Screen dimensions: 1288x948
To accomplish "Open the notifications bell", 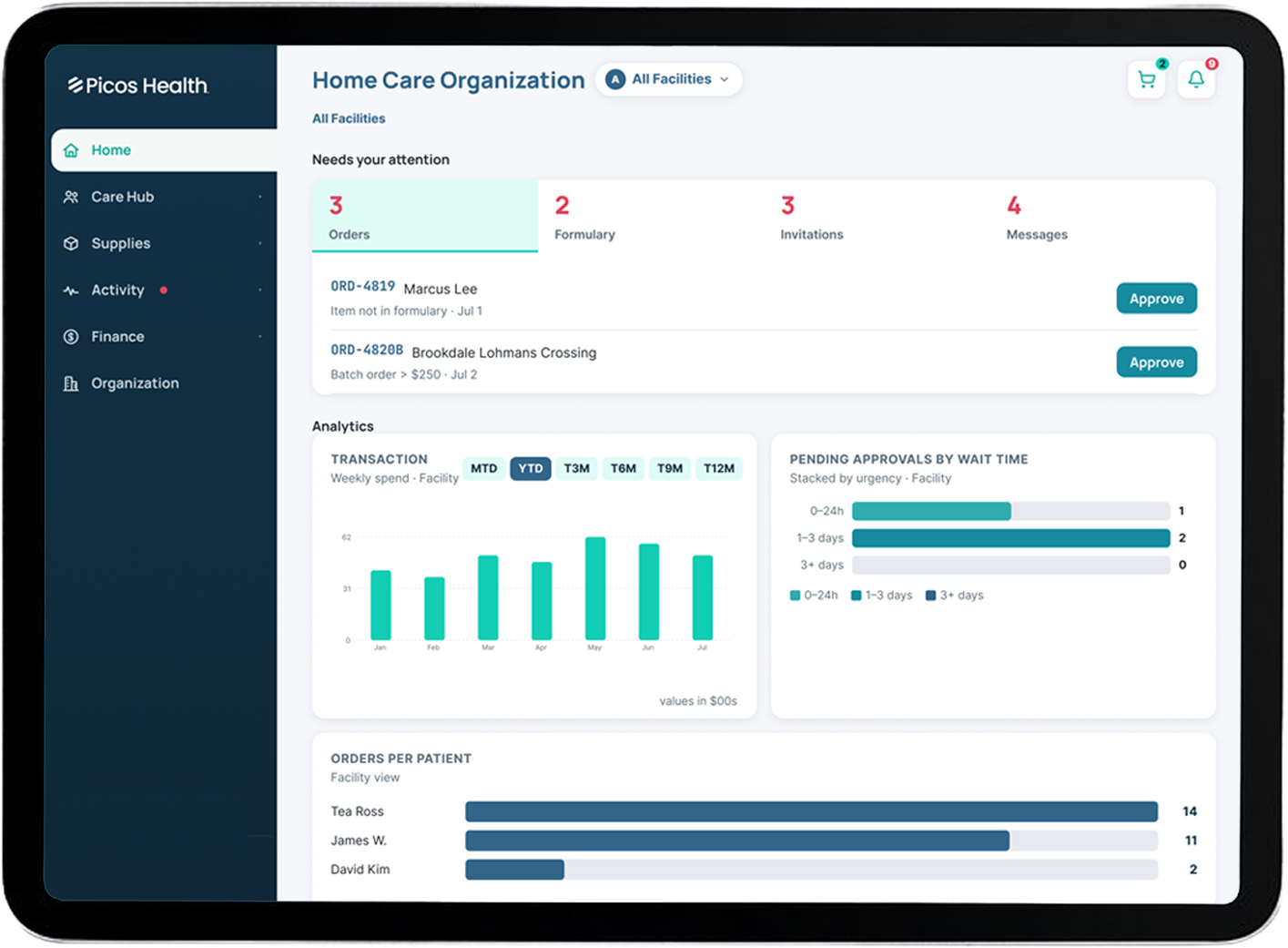I will point(1196,79).
